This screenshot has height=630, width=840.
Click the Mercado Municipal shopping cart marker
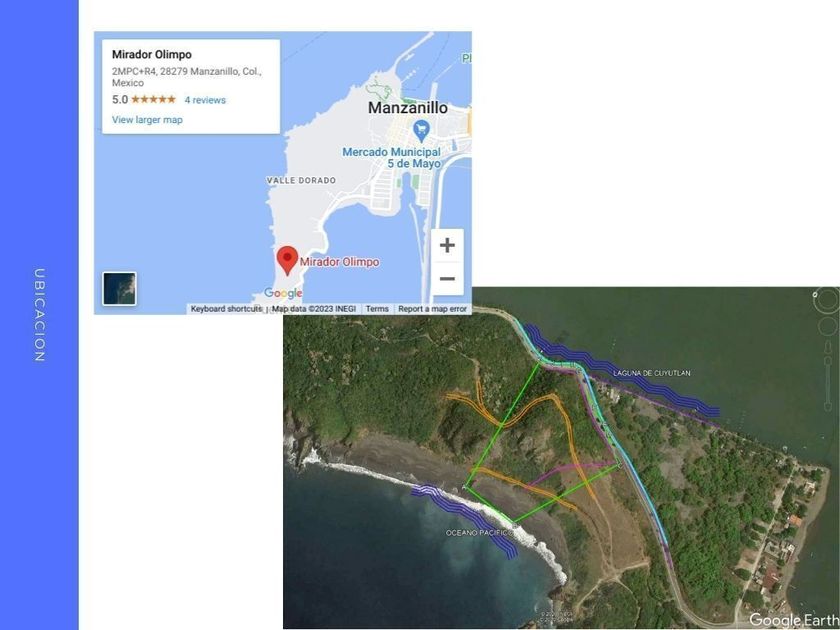pyautogui.click(x=422, y=129)
